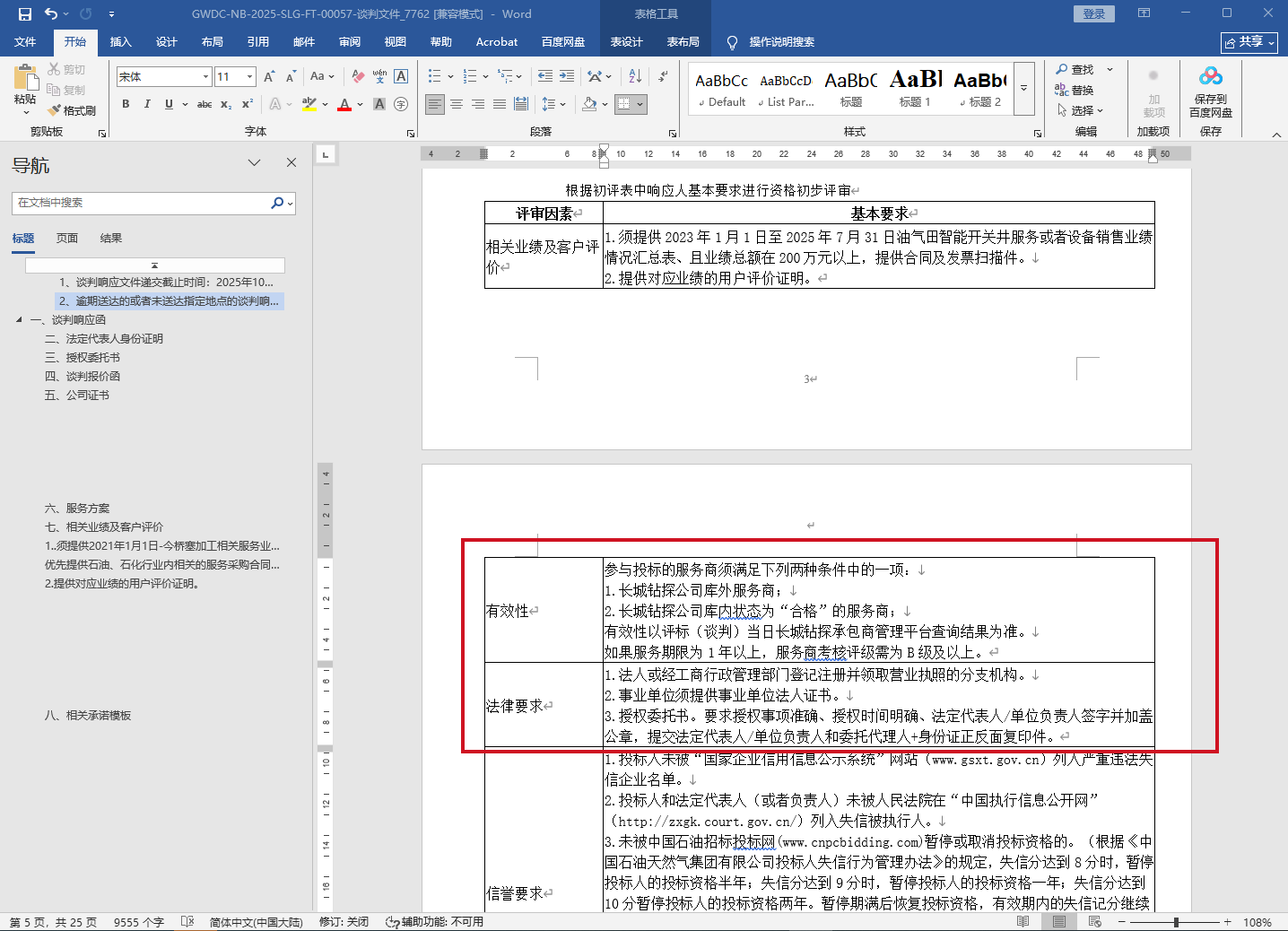Image resolution: width=1288 pixels, height=931 pixels.
Task: Toggle bold formatting
Action: tap(126, 104)
